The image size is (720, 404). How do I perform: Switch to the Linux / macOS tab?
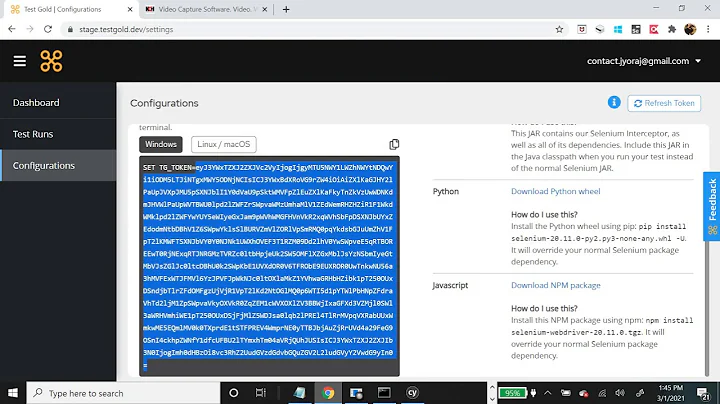[x=224, y=144]
